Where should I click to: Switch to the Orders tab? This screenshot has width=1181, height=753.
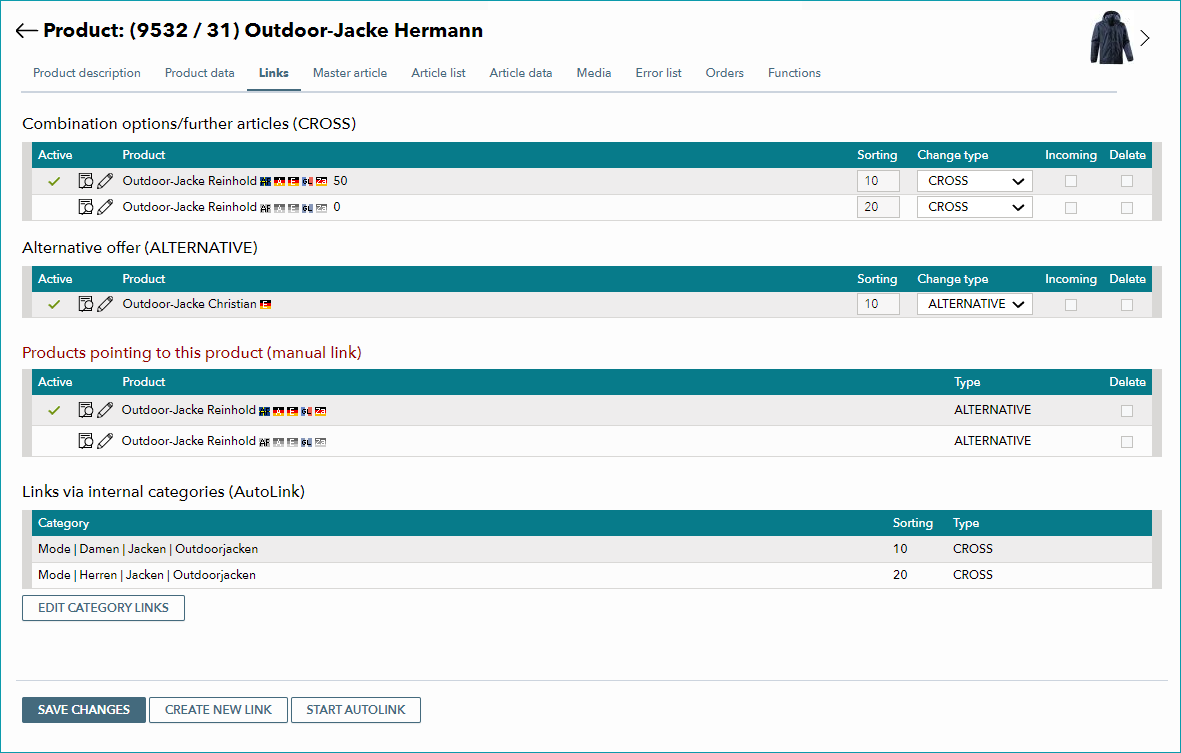tap(725, 73)
